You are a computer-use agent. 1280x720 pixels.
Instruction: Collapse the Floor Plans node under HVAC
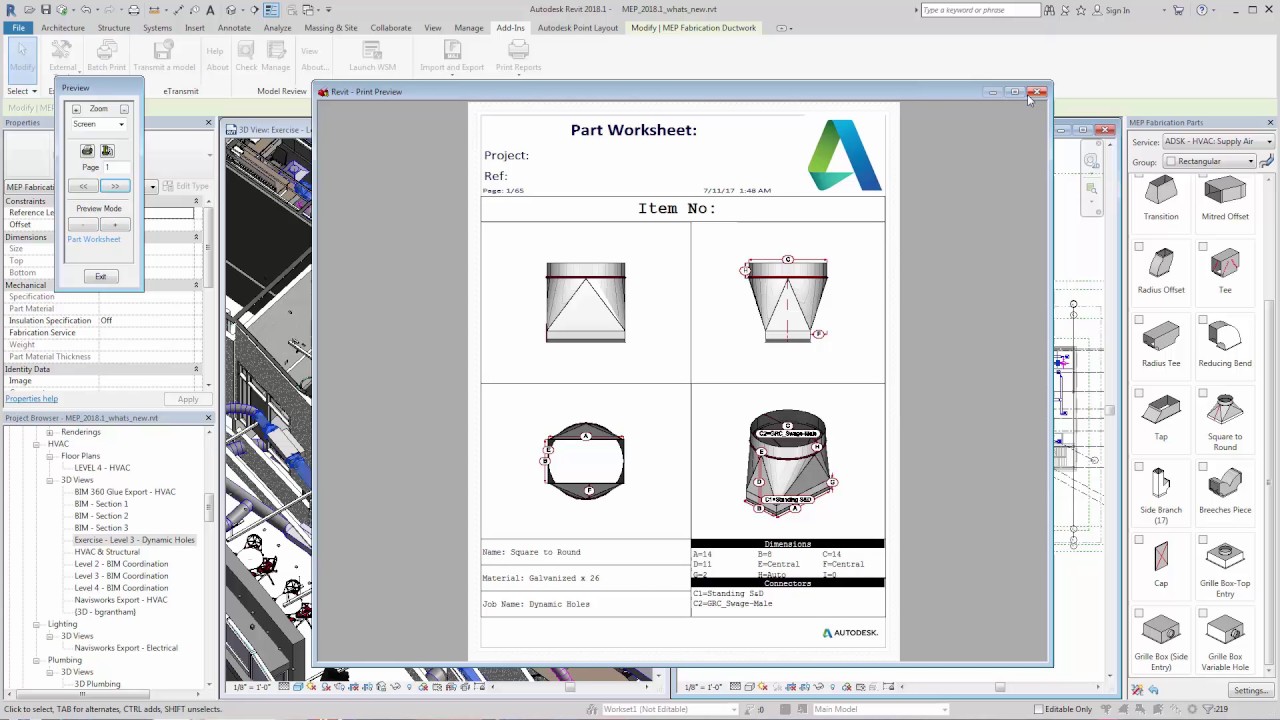coord(50,456)
